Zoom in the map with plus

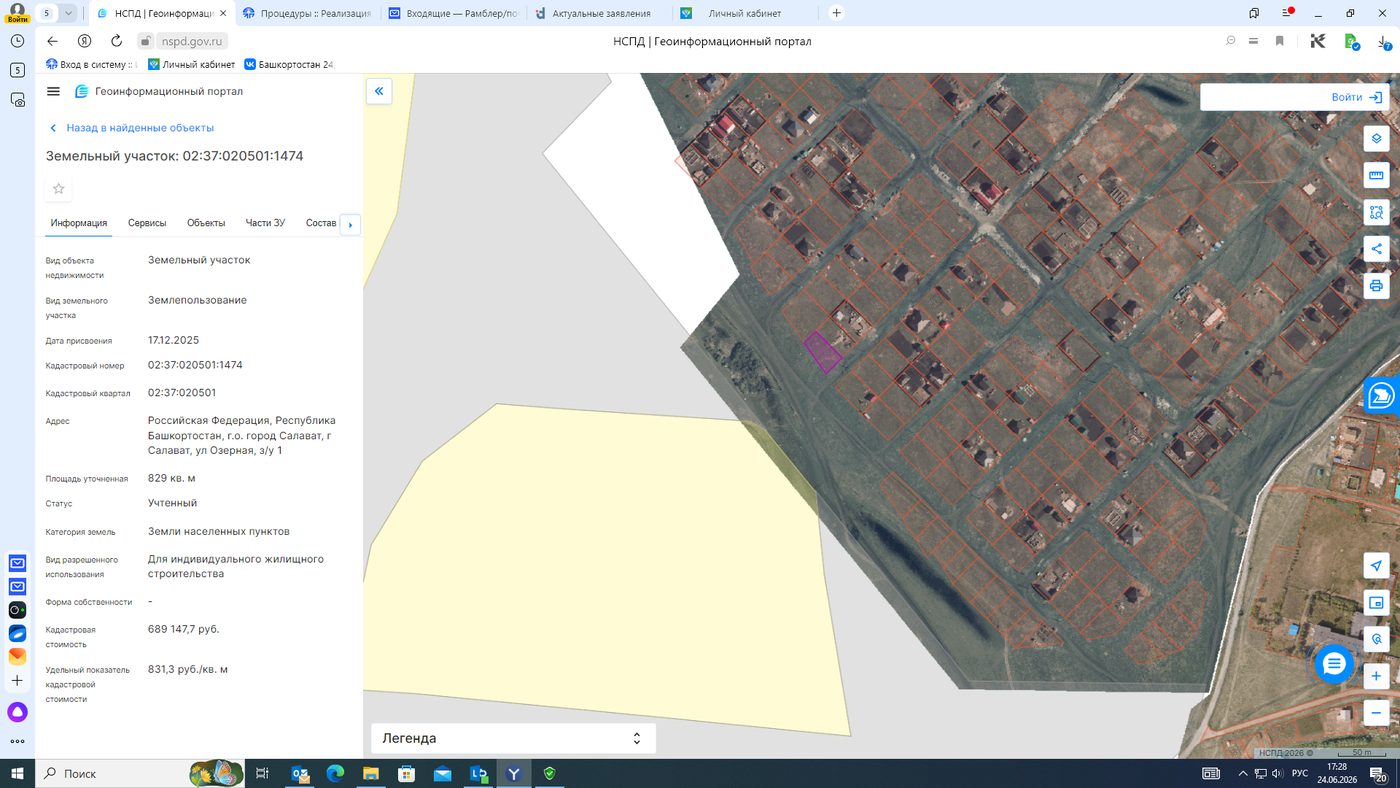coord(1376,677)
